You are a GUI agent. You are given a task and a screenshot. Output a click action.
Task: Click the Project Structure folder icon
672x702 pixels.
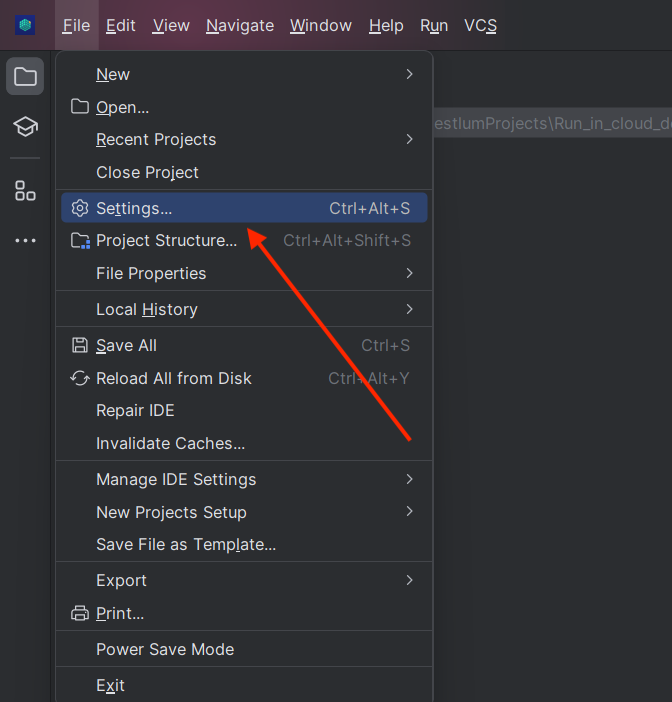80,240
